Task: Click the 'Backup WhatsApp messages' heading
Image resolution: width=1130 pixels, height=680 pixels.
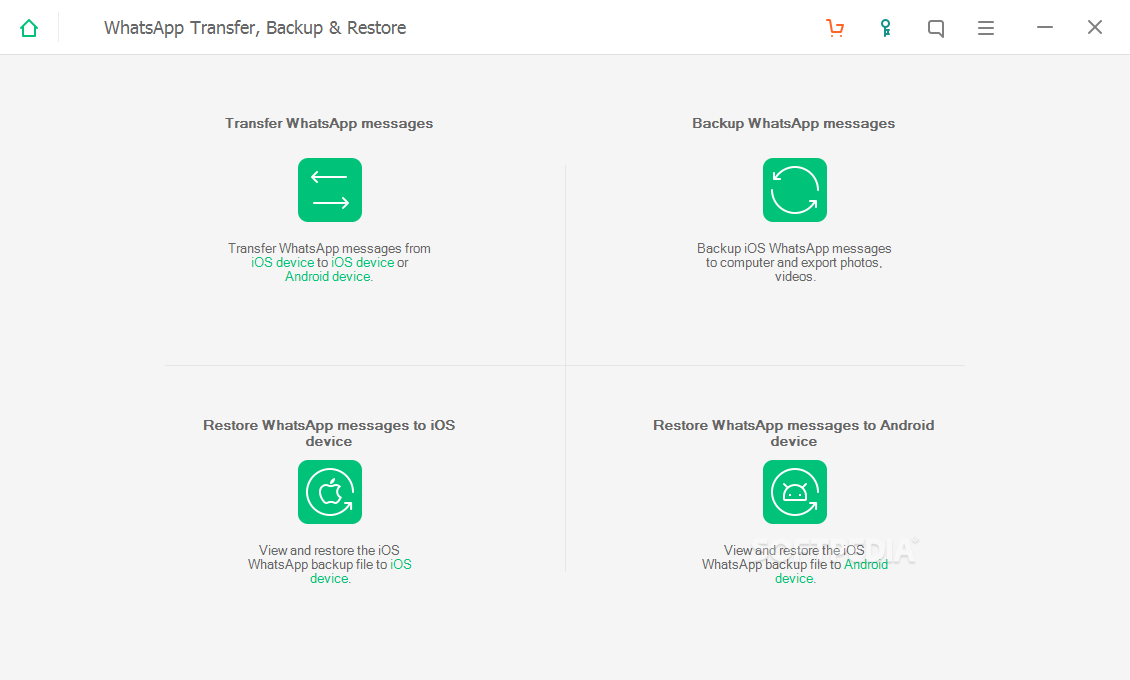Action: (x=793, y=123)
